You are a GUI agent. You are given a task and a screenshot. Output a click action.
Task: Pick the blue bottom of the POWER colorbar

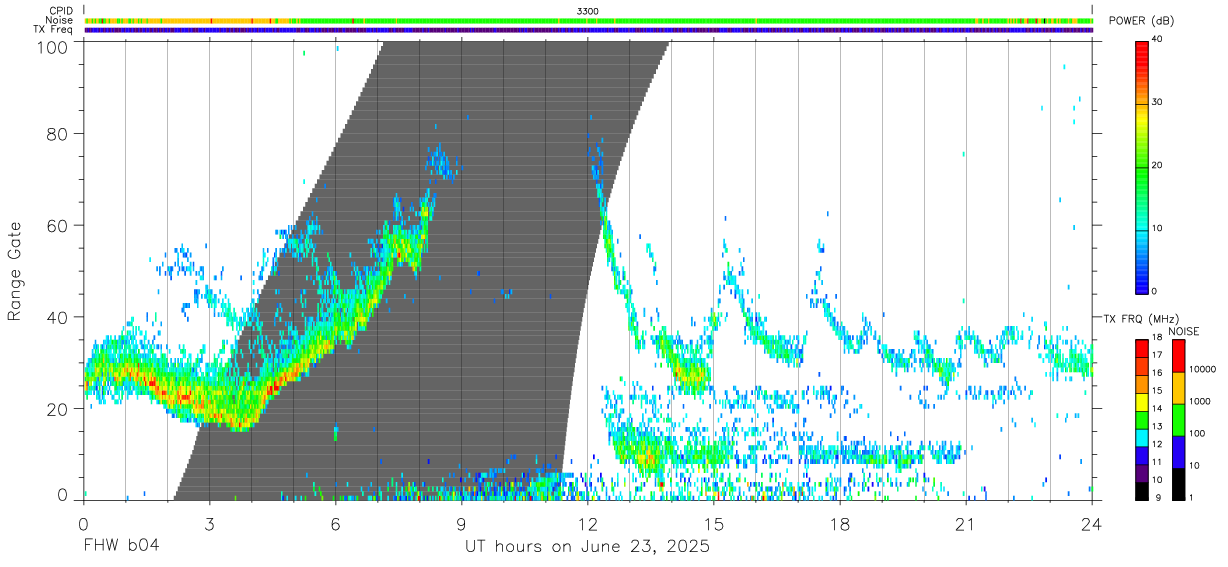point(1143,280)
